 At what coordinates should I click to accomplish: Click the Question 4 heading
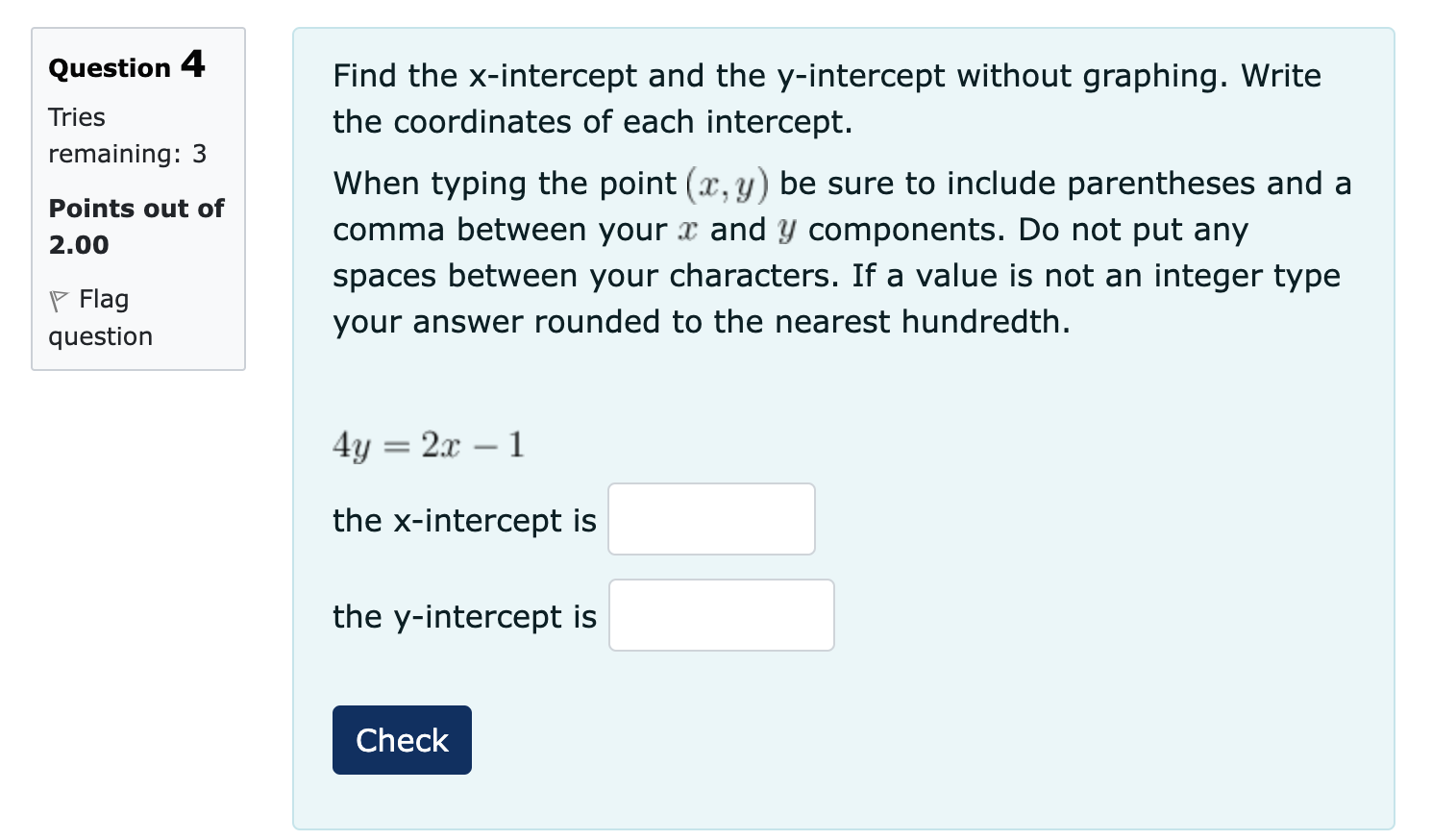click(x=126, y=66)
